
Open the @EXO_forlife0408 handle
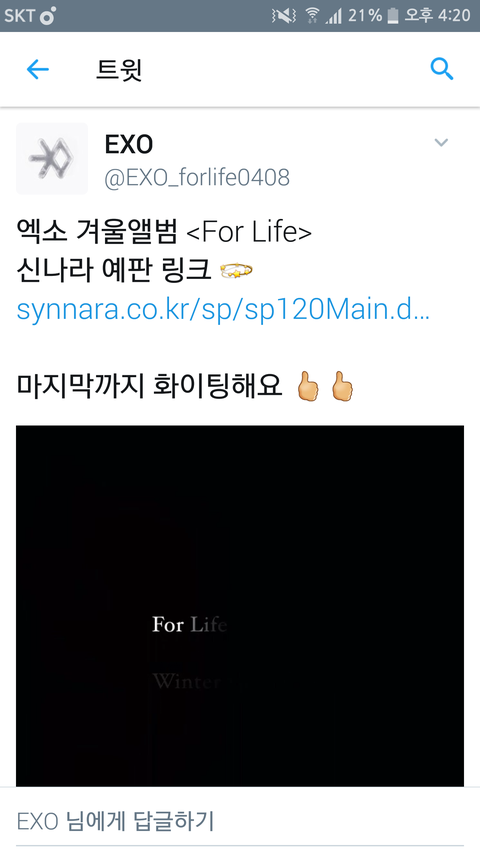tap(197, 178)
